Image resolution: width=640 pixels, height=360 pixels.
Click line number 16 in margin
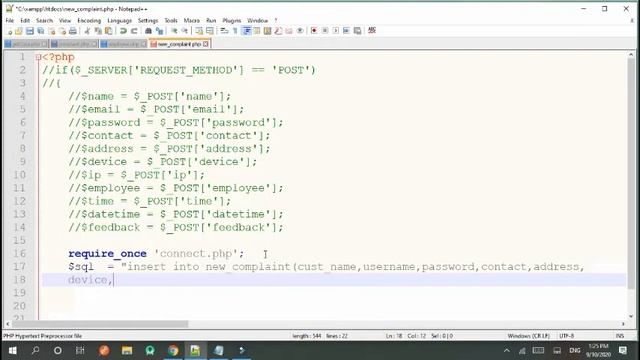[19, 253]
